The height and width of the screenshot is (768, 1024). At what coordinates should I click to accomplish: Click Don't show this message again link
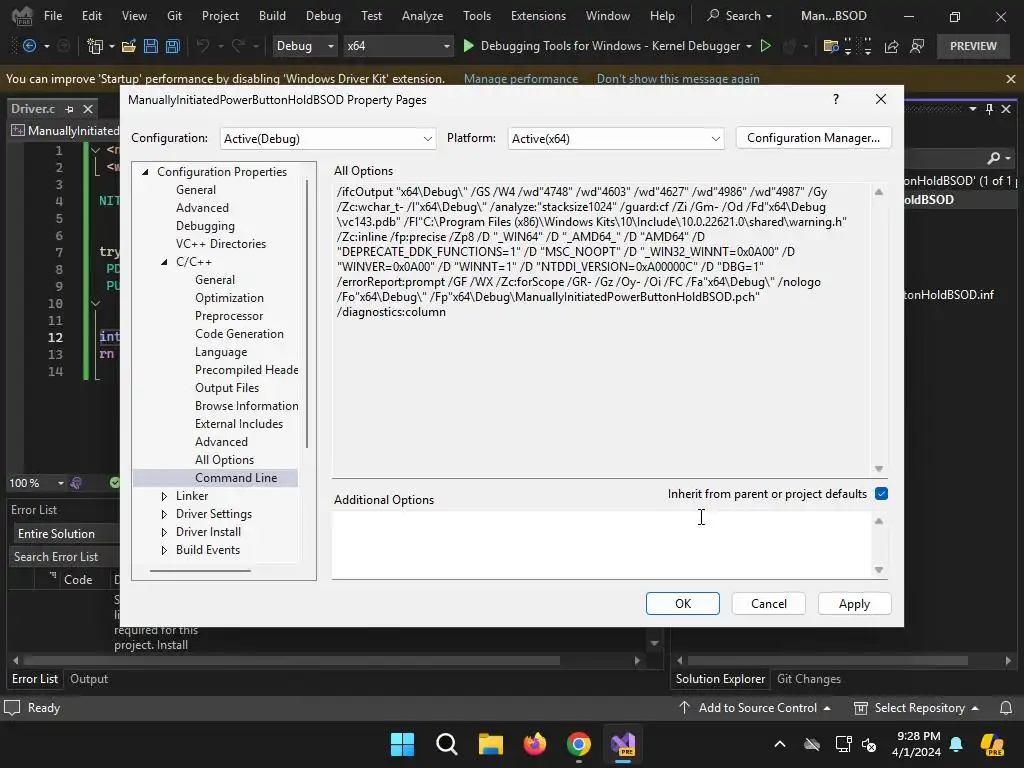click(x=678, y=79)
